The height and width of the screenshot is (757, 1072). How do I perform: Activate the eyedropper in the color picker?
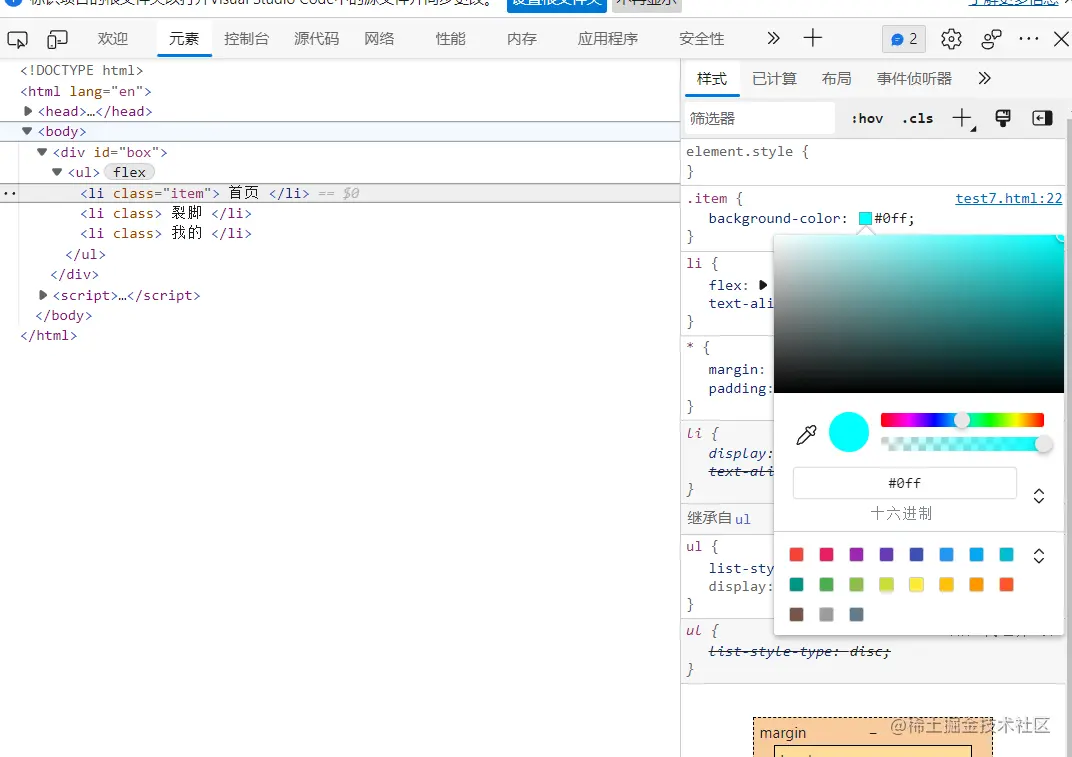coord(806,434)
